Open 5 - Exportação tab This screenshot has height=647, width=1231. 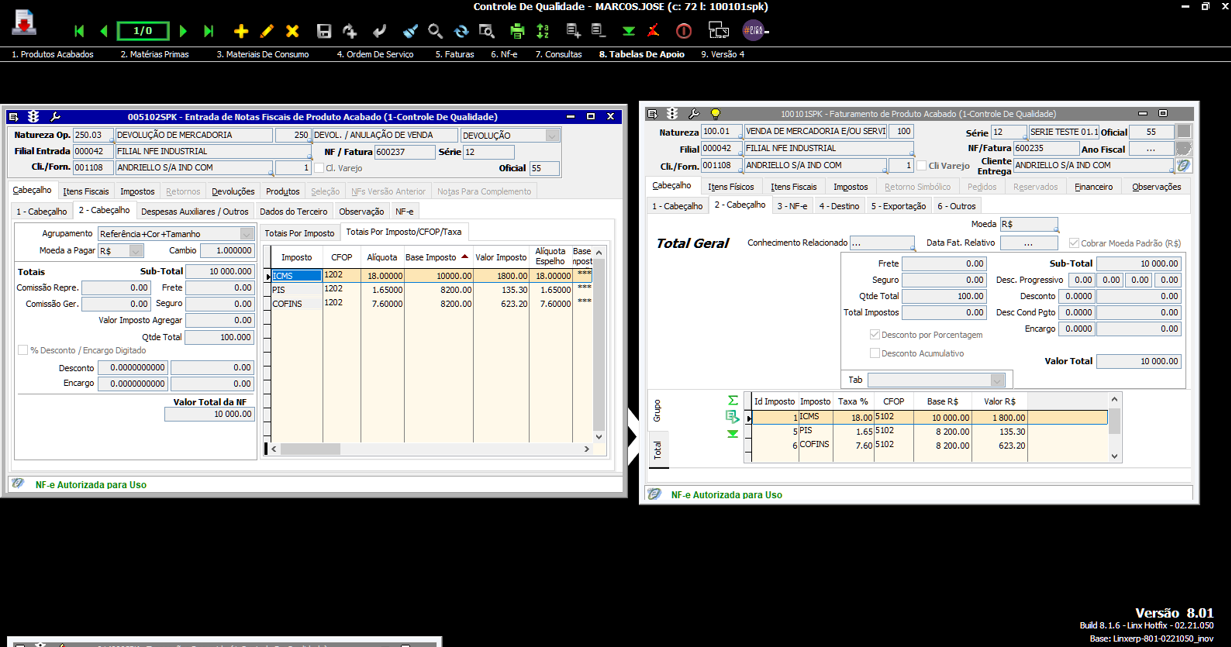[x=897, y=206]
